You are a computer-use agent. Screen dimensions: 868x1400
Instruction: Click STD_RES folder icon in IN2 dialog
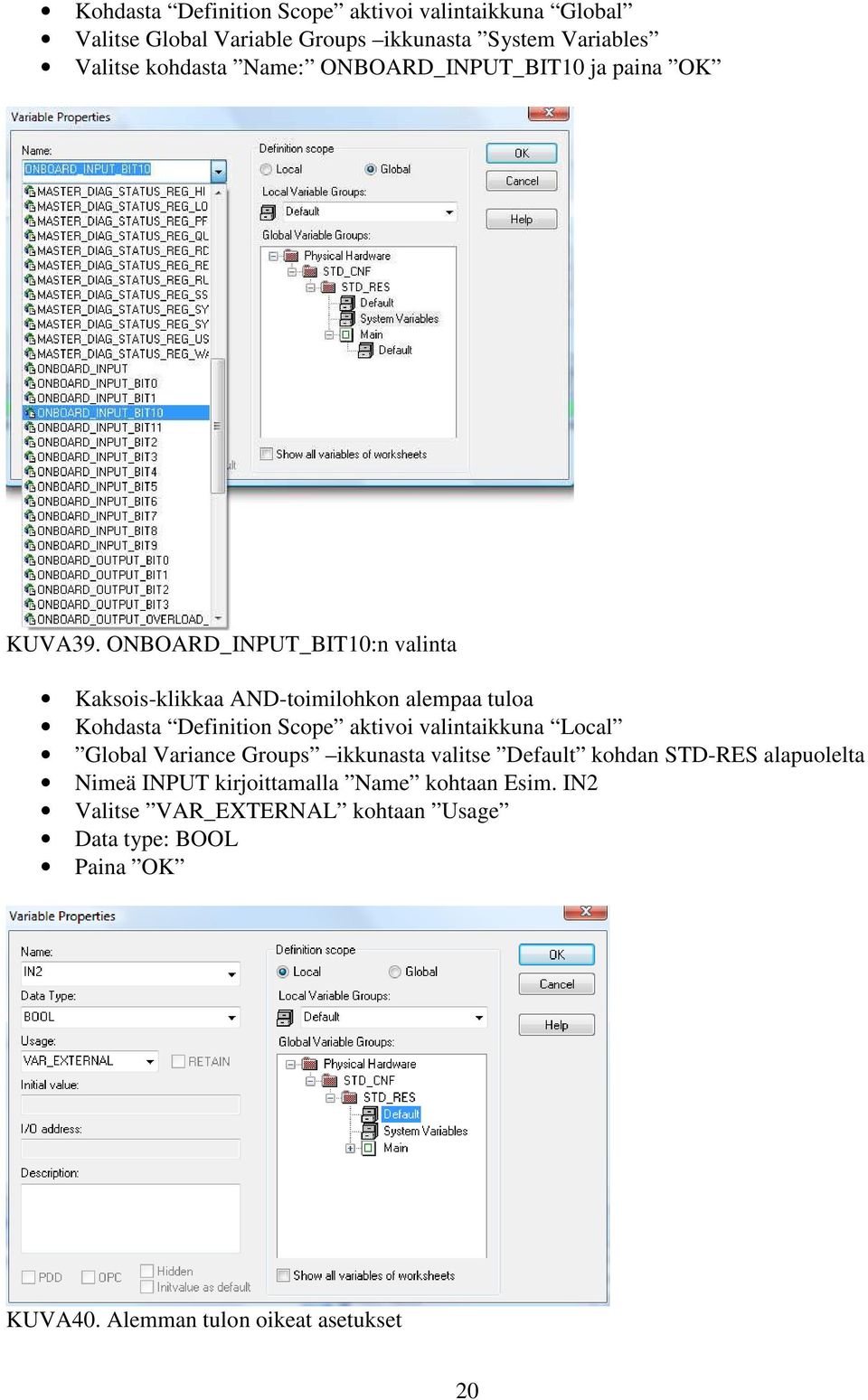pyautogui.click(x=349, y=1097)
